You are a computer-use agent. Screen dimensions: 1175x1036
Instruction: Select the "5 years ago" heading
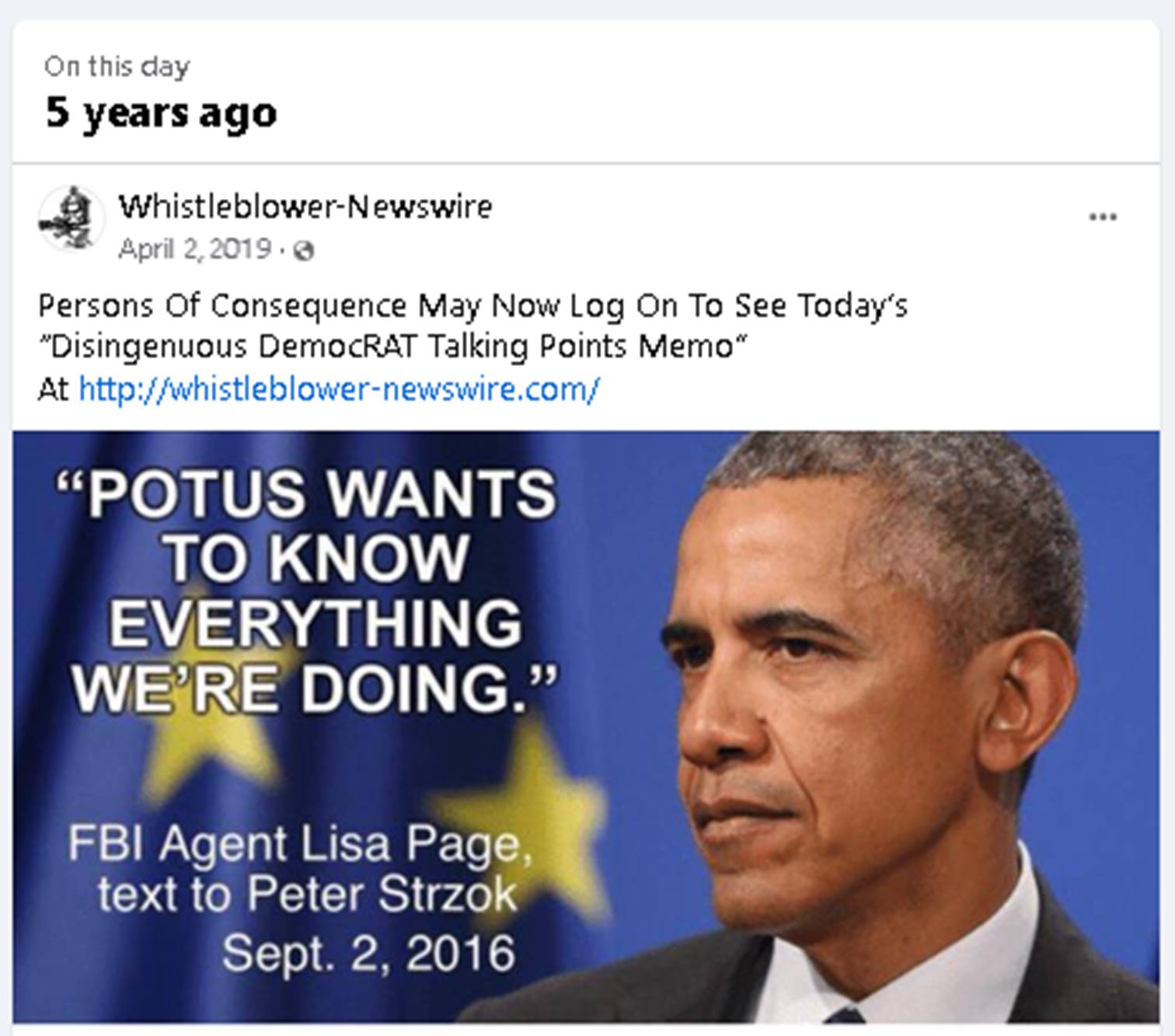point(161,113)
